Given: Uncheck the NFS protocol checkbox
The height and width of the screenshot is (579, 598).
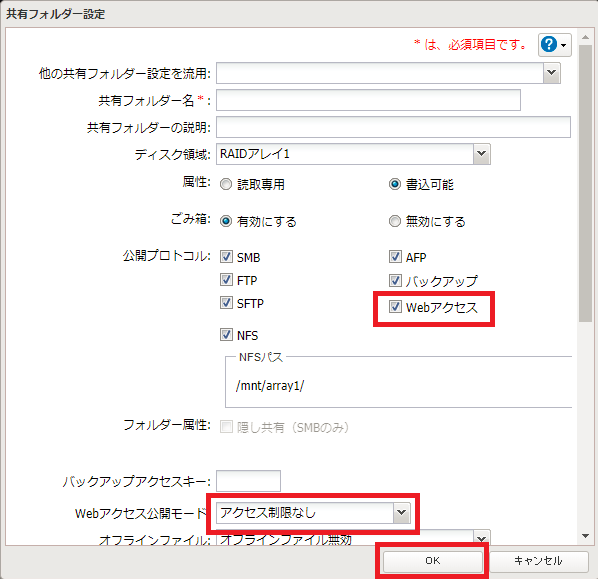Looking at the screenshot, I should (x=226, y=335).
